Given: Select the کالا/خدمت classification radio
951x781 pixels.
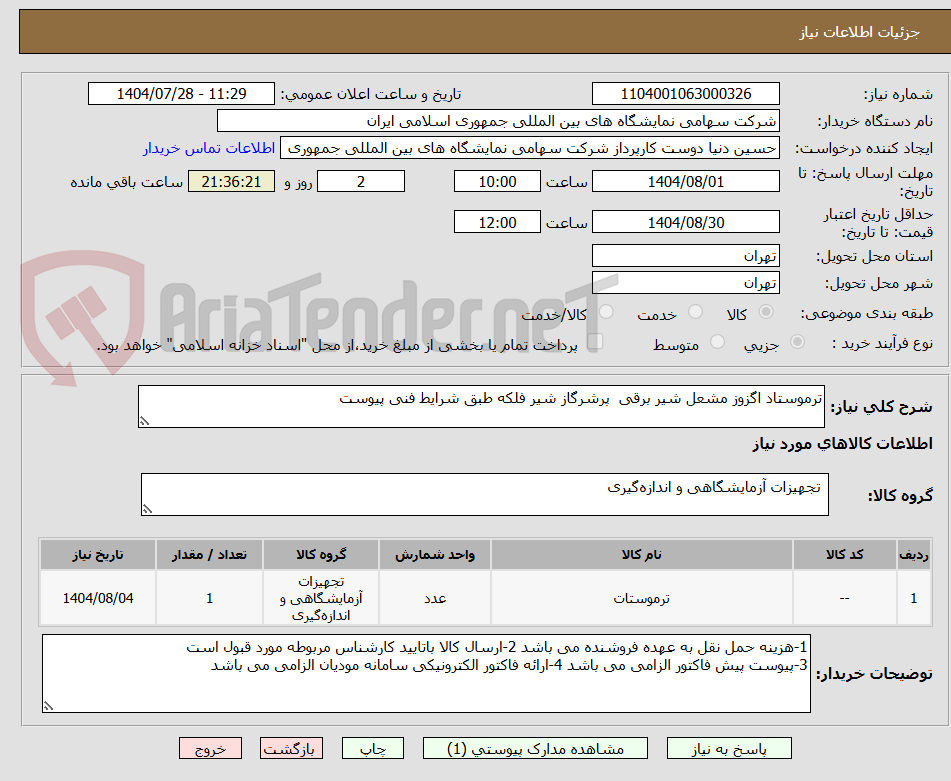Looking at the screenshot, I should pyautogui.click(x=606, y=313).
